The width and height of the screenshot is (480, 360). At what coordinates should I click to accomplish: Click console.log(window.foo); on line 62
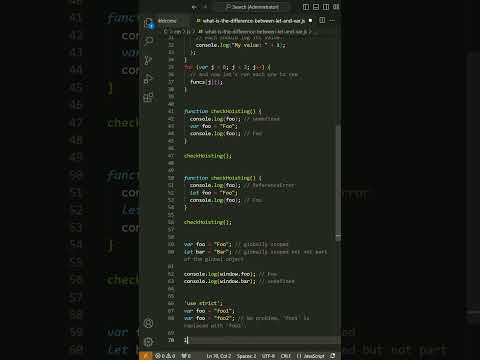click(219, 274)
